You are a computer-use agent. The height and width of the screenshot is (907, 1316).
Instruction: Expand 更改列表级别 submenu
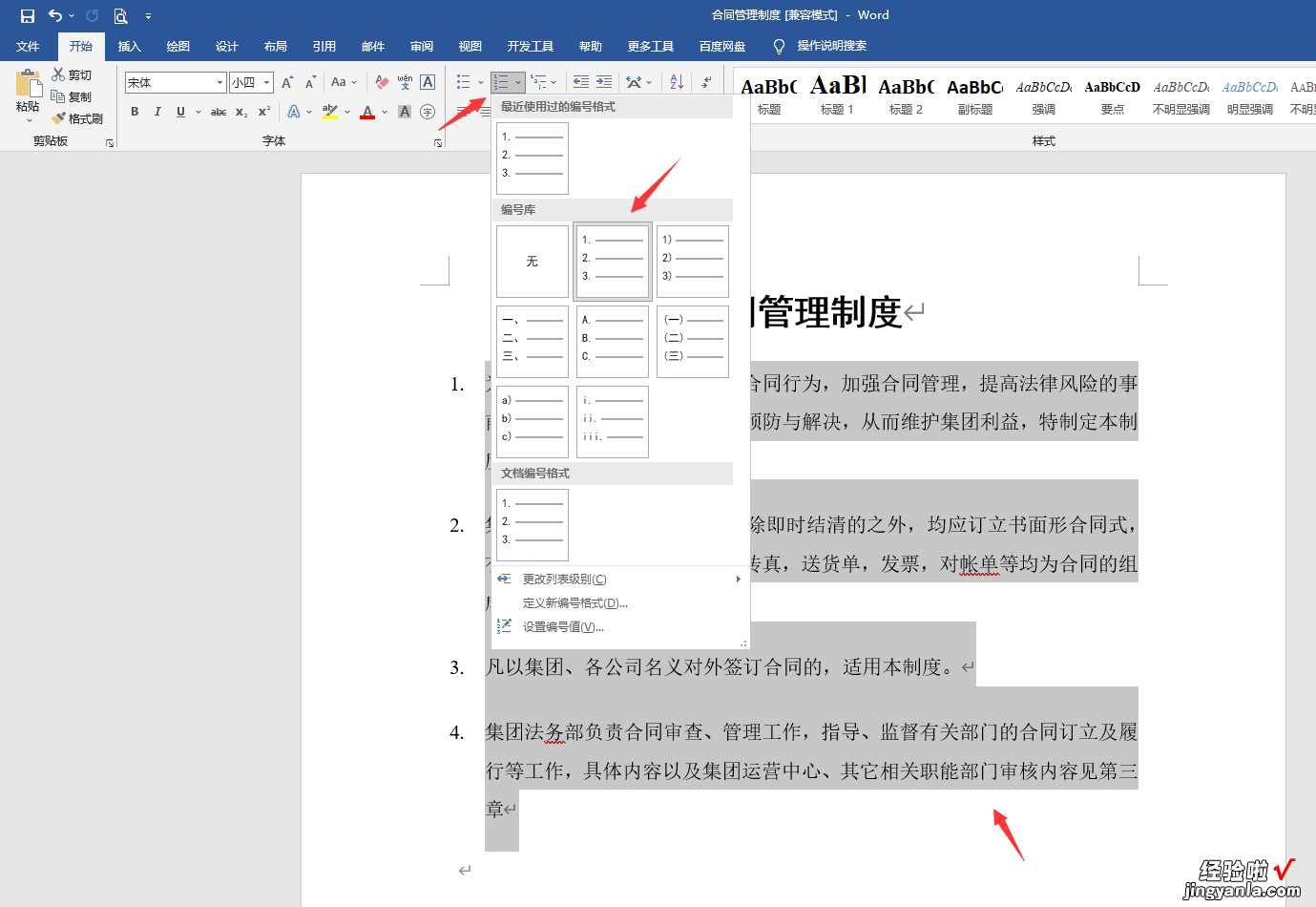tap(620, 579)
